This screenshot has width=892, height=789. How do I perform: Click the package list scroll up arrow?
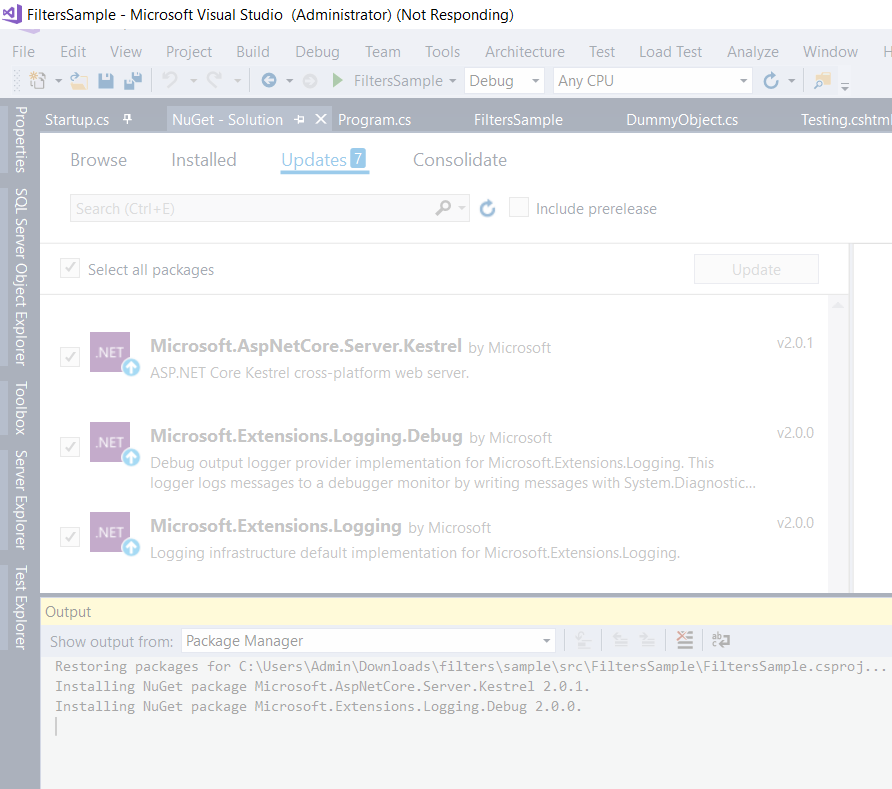coord(838,305)
